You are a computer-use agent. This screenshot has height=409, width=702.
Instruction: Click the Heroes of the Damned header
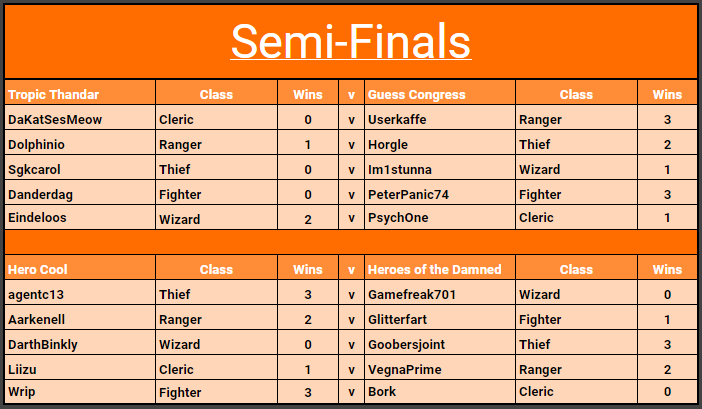[x=440, y=268]
